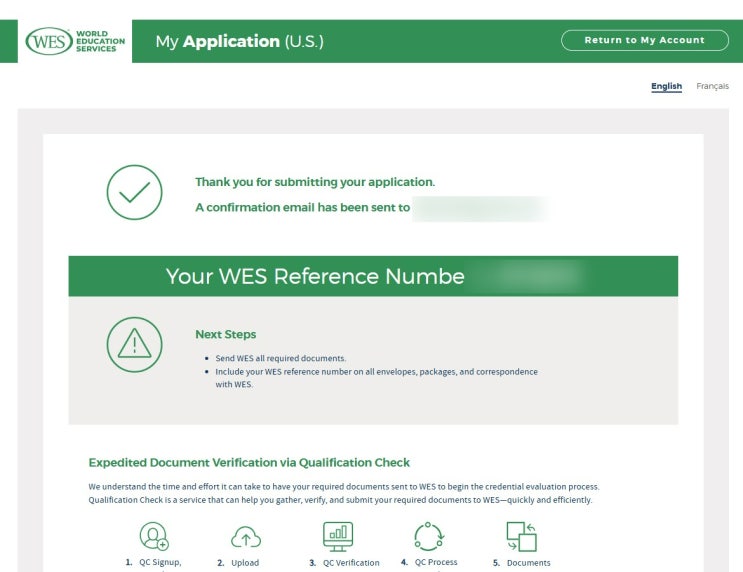Click the Include your WES reference number bullet
The height and width of the screenshot is (572, 743).
[x=376, y=378]
